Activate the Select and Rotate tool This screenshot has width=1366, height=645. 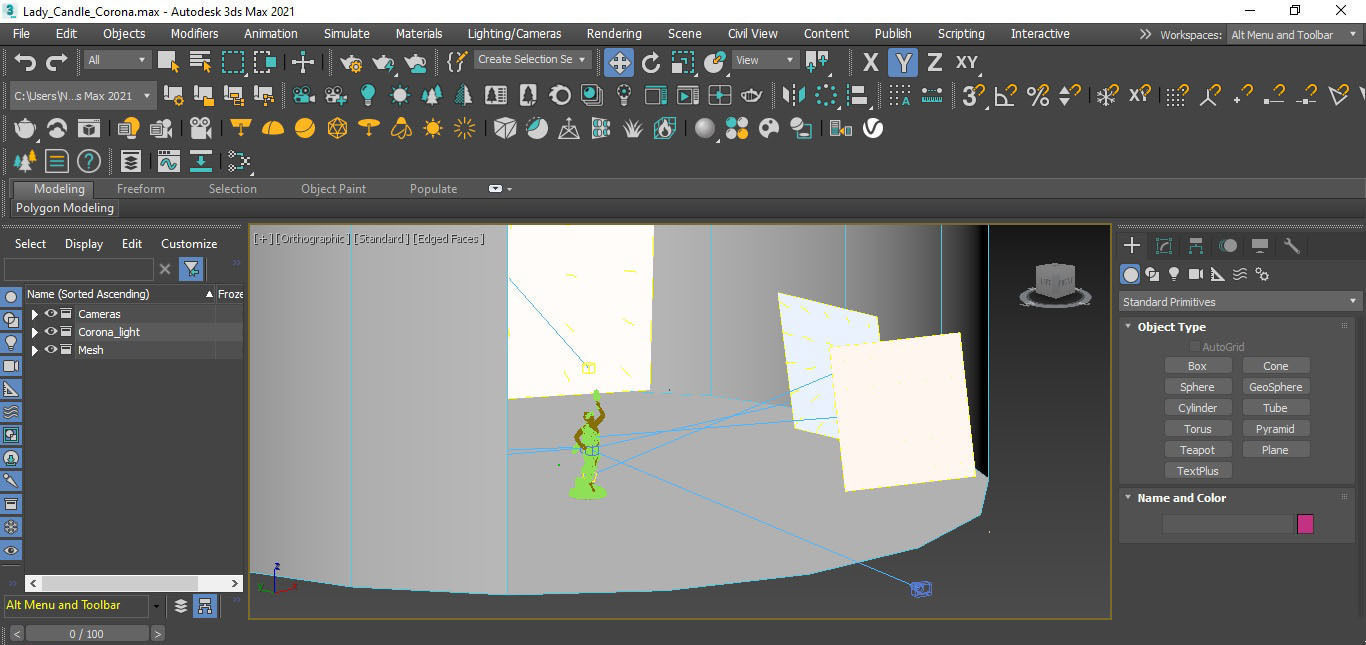click(651, 62)
